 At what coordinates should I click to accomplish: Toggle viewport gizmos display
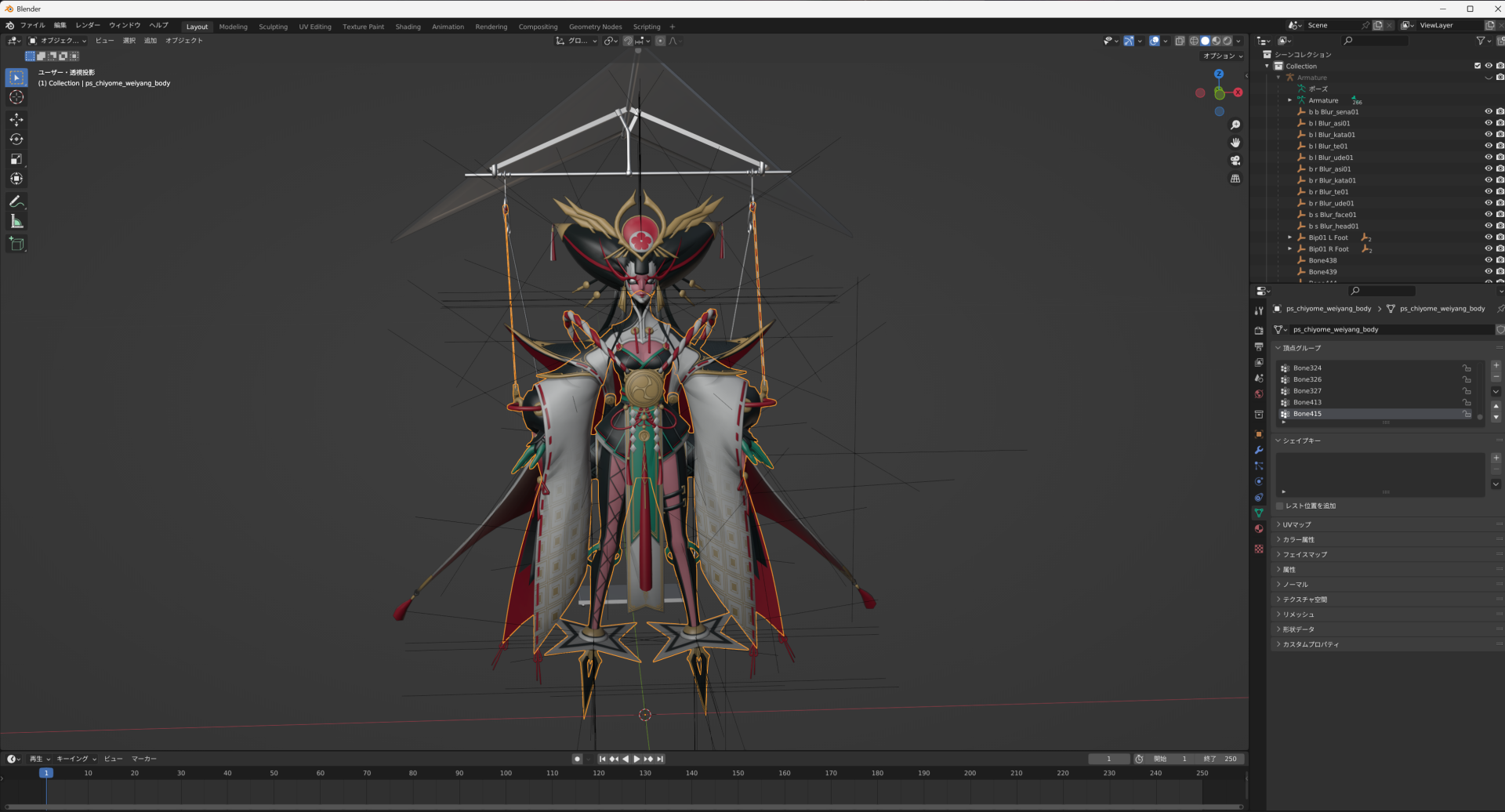[1129, 41]
